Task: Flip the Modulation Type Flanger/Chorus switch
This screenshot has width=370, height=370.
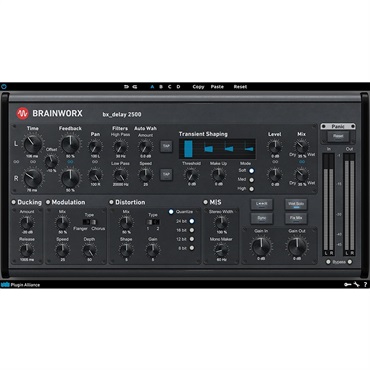Action: coord(89,222)
